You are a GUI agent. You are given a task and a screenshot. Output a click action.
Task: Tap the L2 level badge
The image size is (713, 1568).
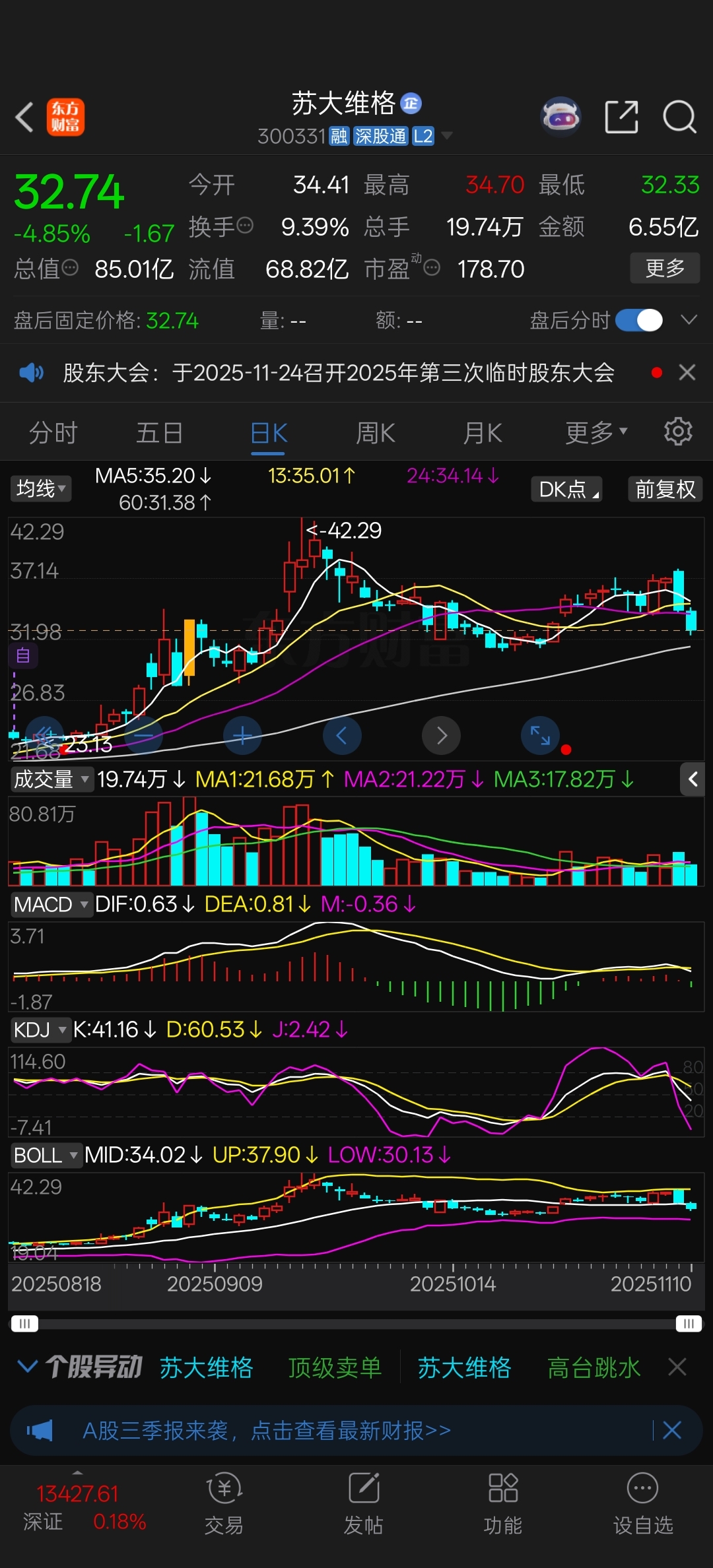(423, 137)
